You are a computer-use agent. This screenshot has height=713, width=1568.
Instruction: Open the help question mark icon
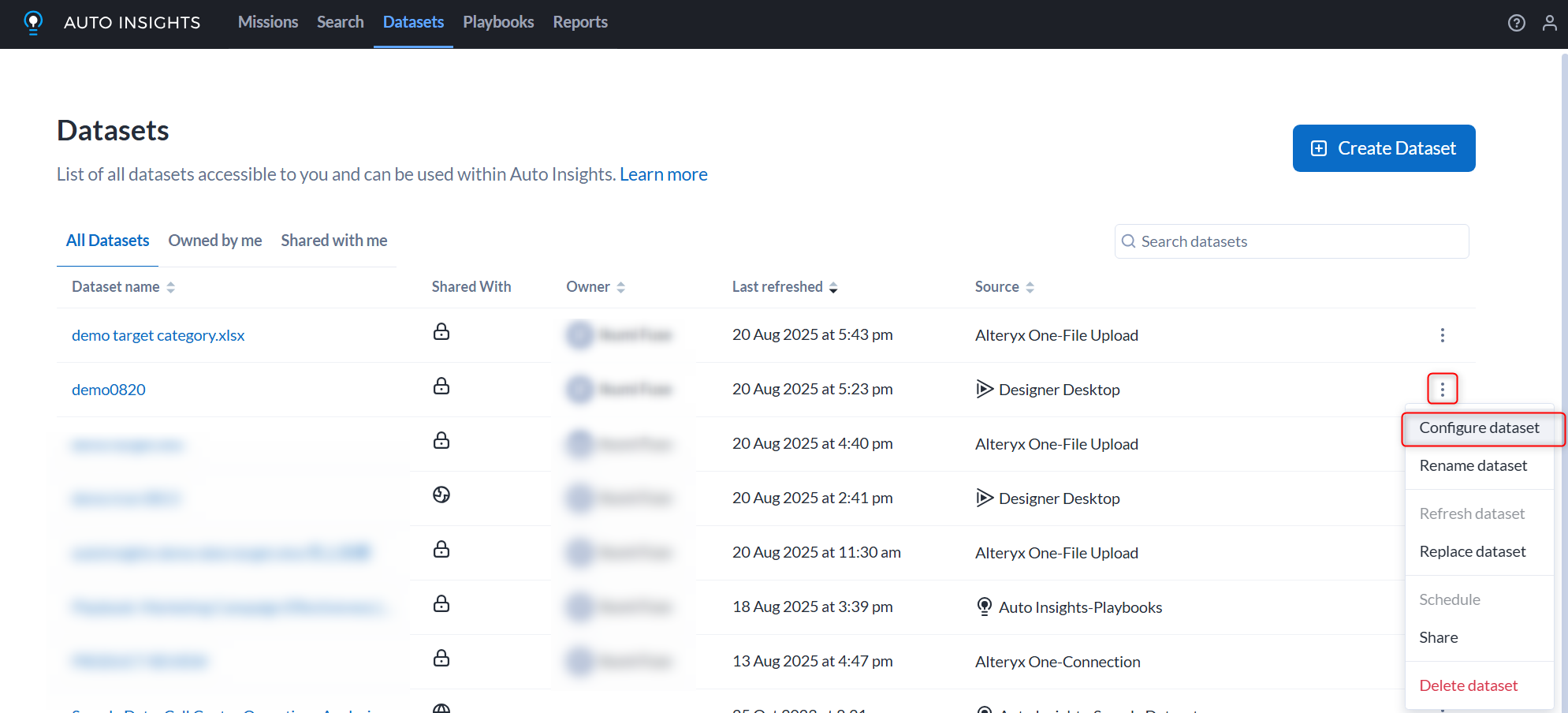click(1516, 23)
